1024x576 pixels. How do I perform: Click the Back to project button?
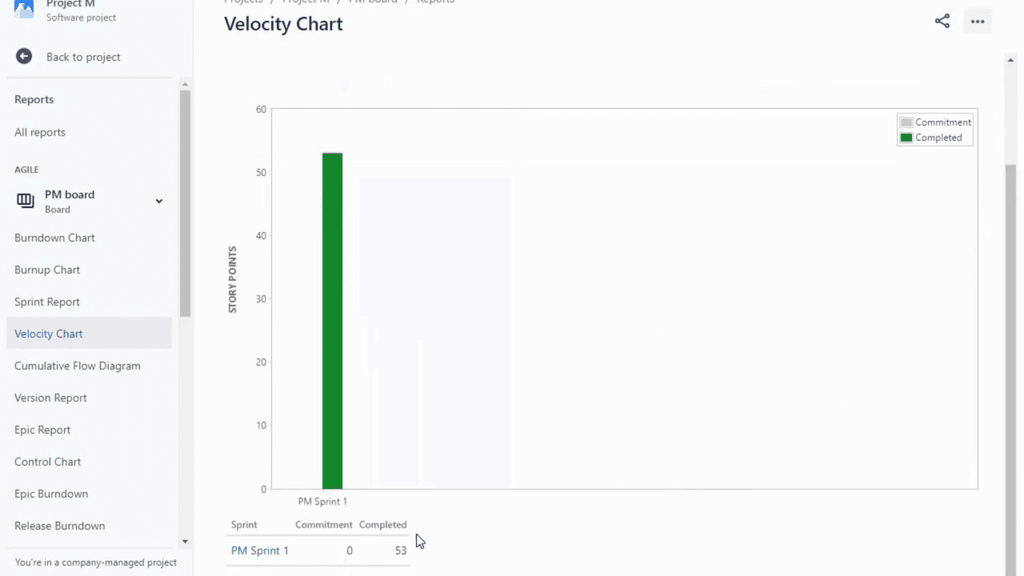83,57
